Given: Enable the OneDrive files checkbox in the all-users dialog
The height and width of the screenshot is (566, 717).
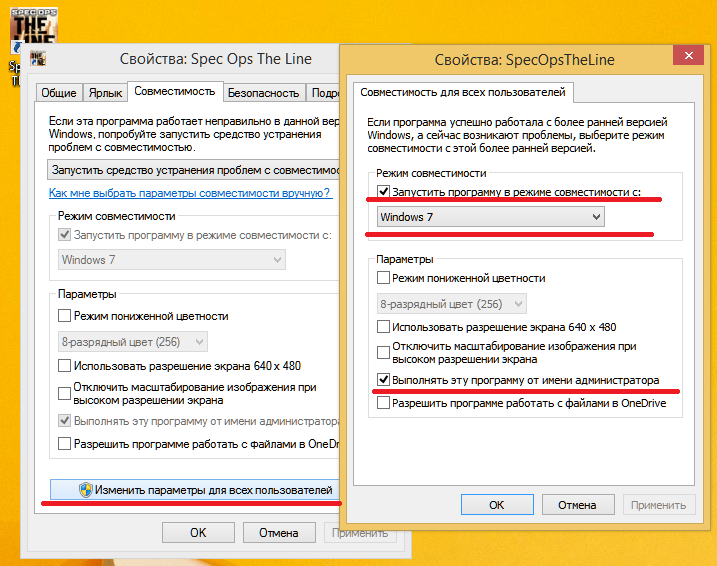Looking at the screenshot, I should point(384,404).
